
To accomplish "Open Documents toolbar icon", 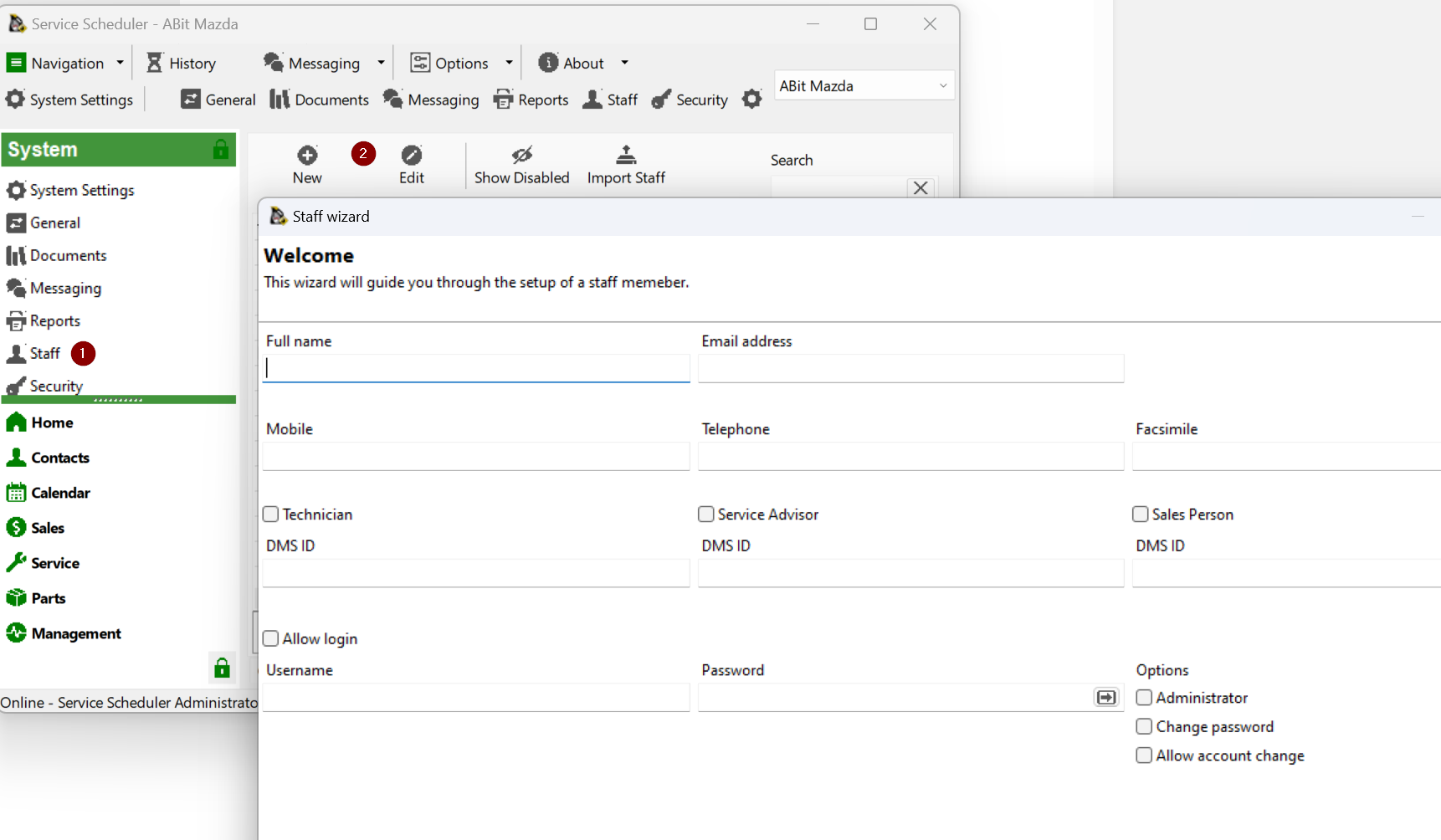I will 319,100.
